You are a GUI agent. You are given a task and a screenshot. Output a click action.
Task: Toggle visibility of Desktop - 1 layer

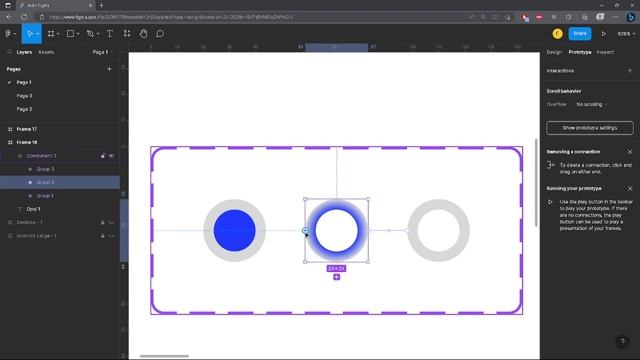pos(111,222)
